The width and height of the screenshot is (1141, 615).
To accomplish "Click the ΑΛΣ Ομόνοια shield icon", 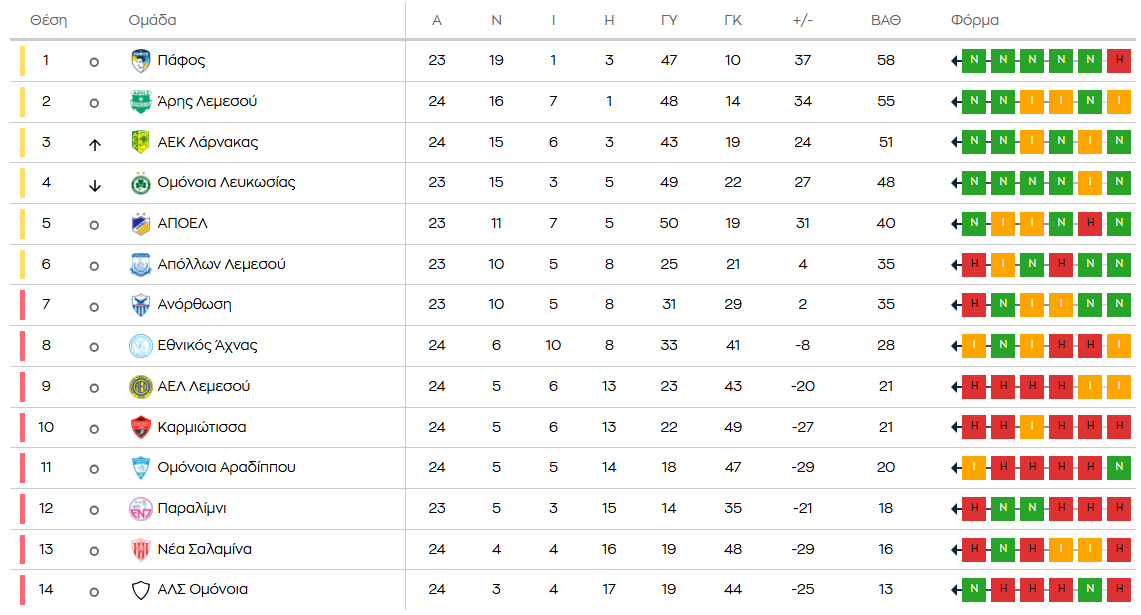I will (141, 590).
